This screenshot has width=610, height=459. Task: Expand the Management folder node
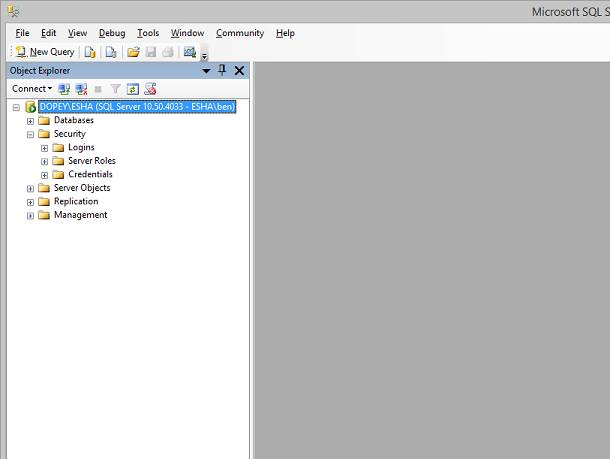(30, 216)
